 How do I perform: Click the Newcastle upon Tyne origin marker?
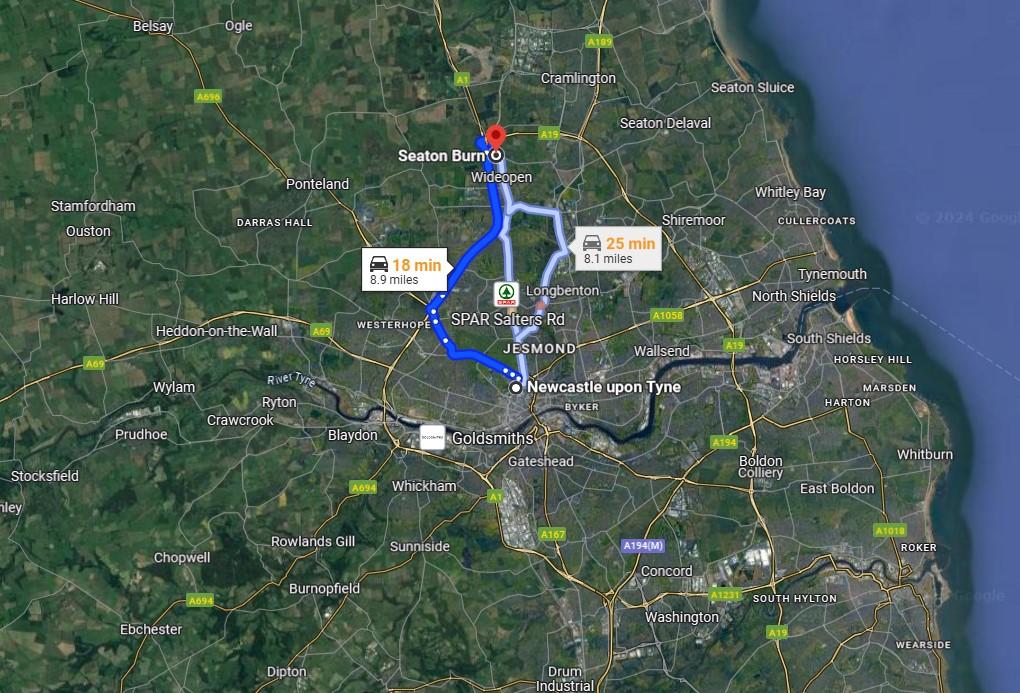coord(515,387)
